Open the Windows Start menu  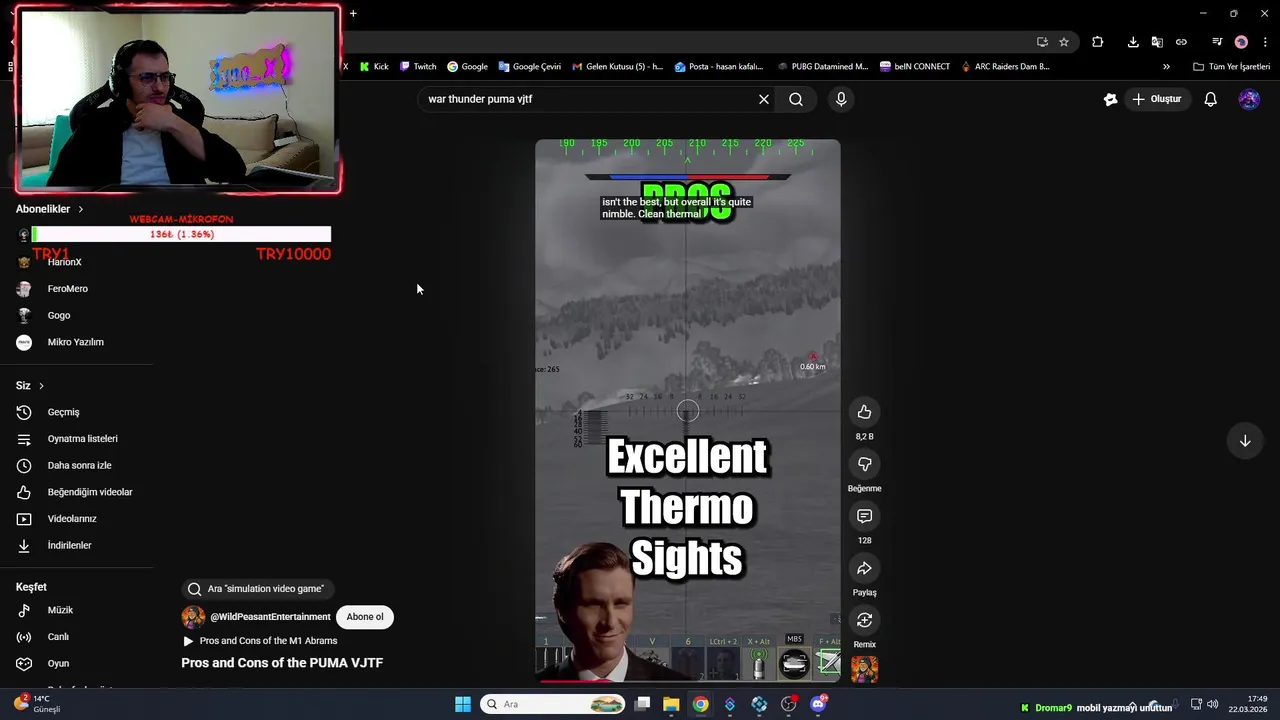coord(463,704)
